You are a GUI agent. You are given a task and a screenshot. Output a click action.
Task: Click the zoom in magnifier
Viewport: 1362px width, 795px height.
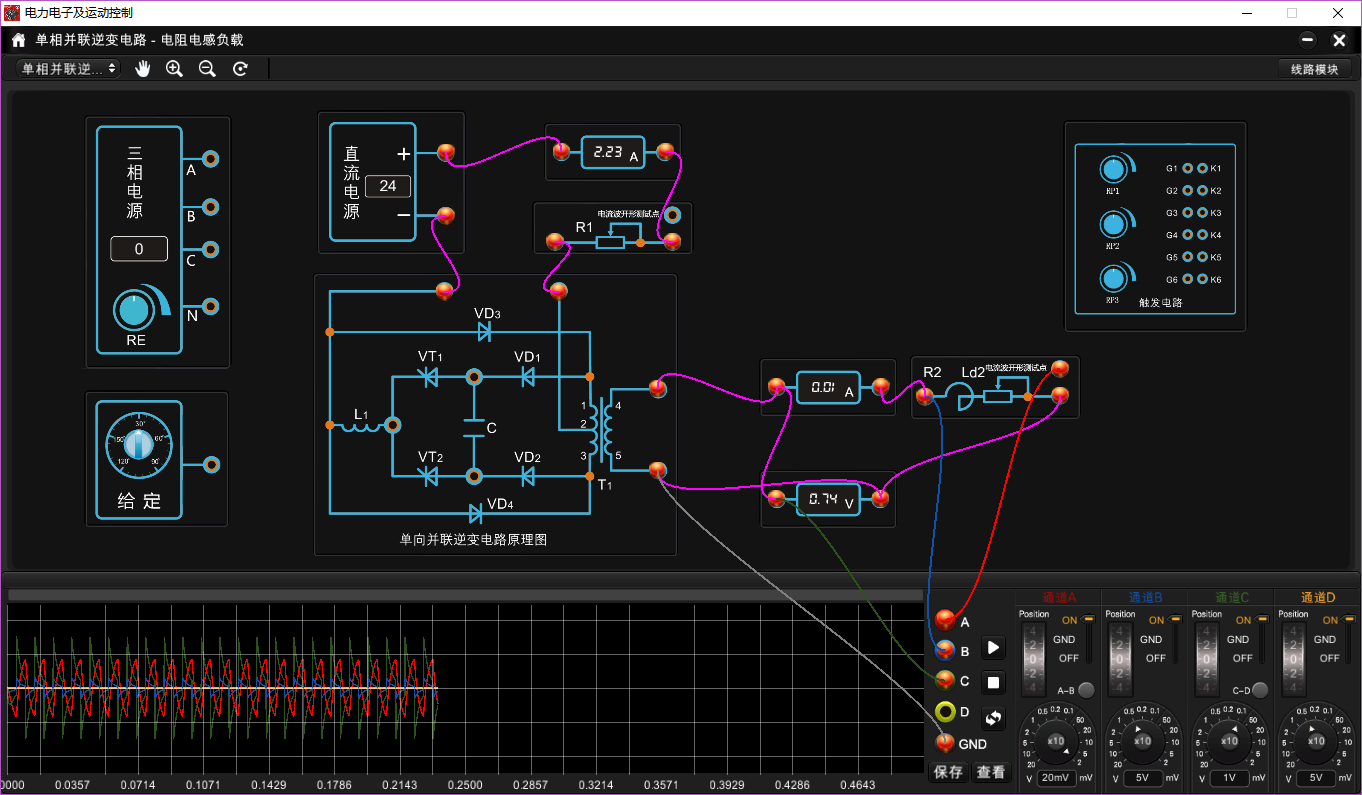click(x=174, y=69)
